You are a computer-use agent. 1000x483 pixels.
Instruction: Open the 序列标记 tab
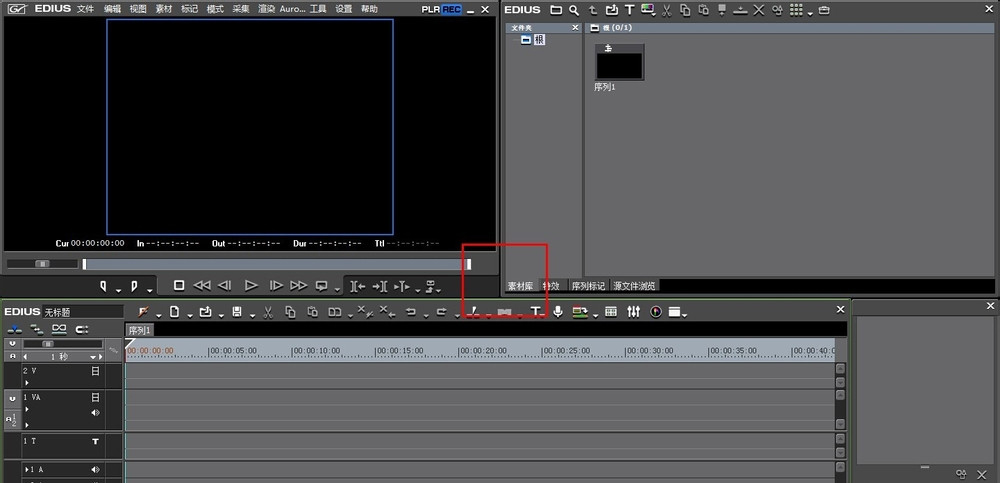588,286
